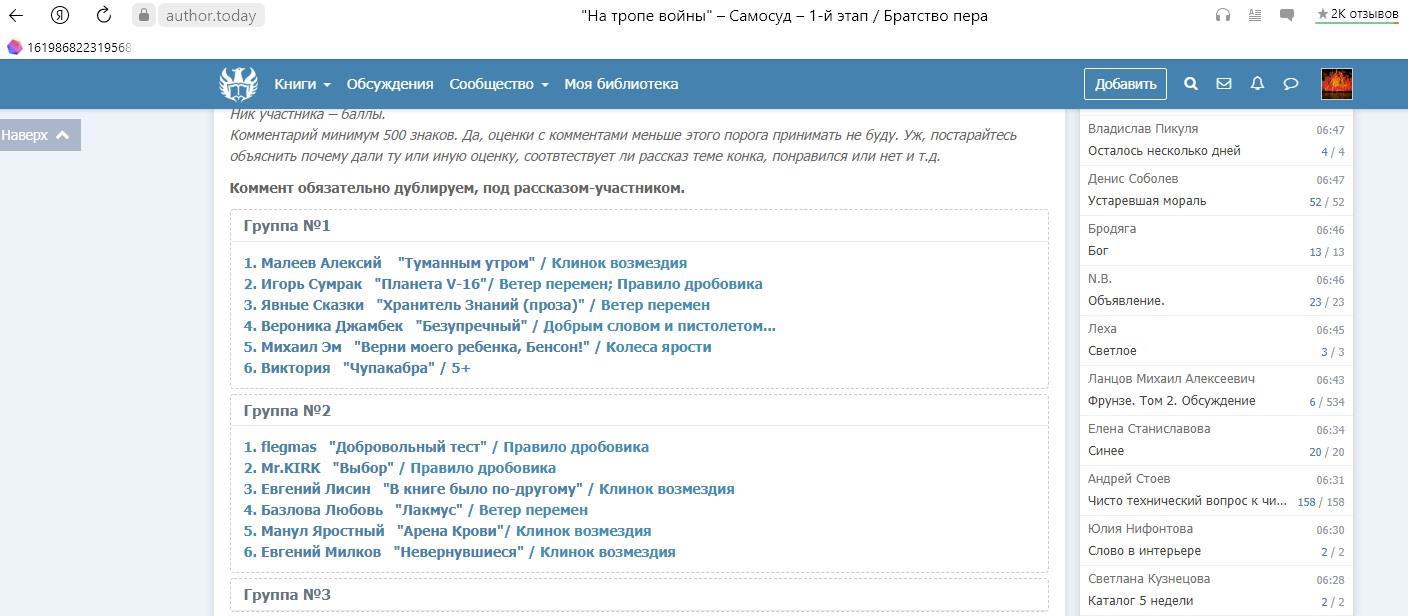Click the headphones icon in browser bar
Screen dimensions: 1408x616
point(1222,15)
